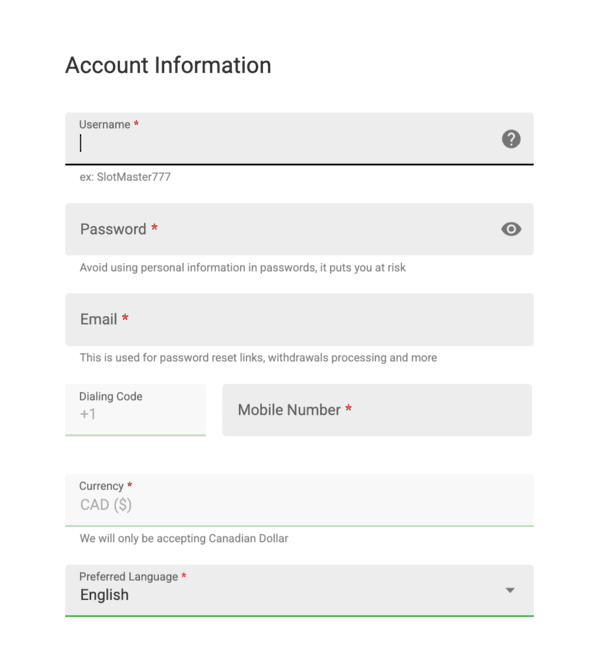The image size is (600, 670).
Task: Select the English value in Preferred Language
Action: click(105, 595)
